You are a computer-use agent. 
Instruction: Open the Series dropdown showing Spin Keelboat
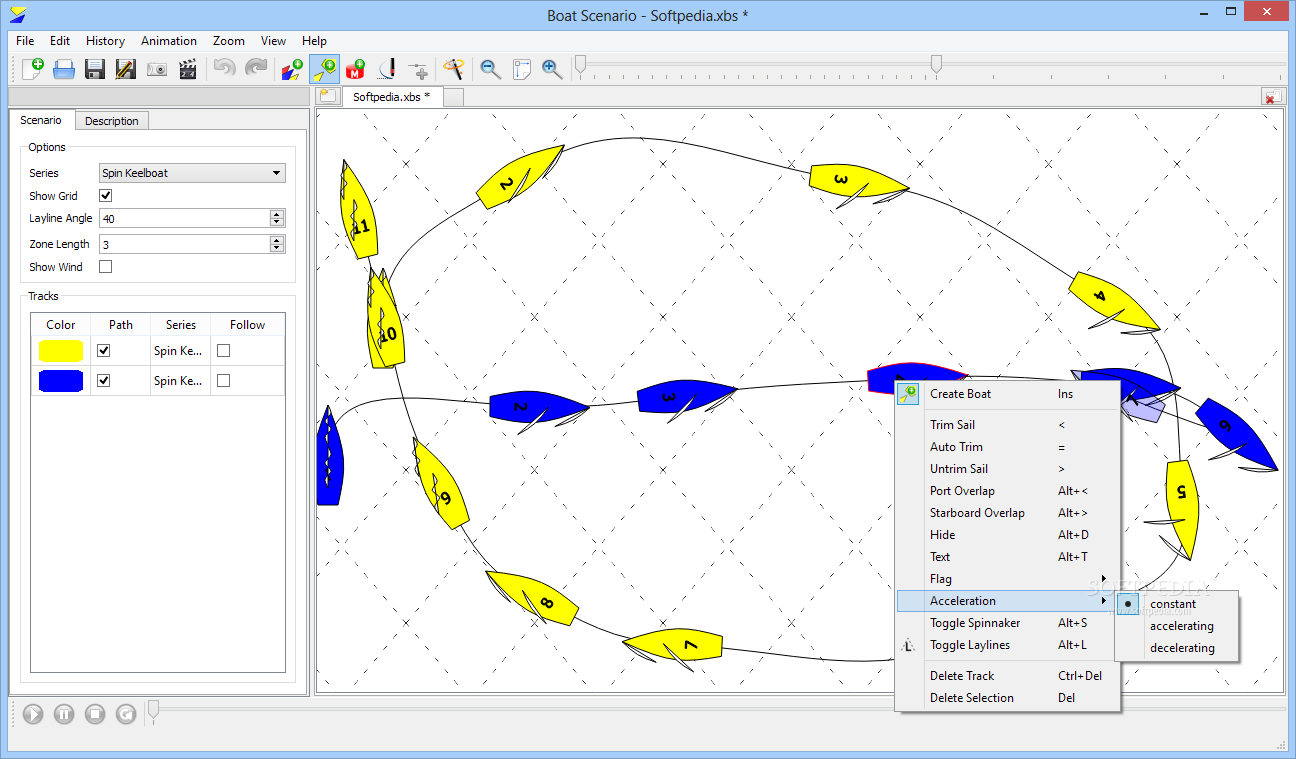tap(192, 173)
